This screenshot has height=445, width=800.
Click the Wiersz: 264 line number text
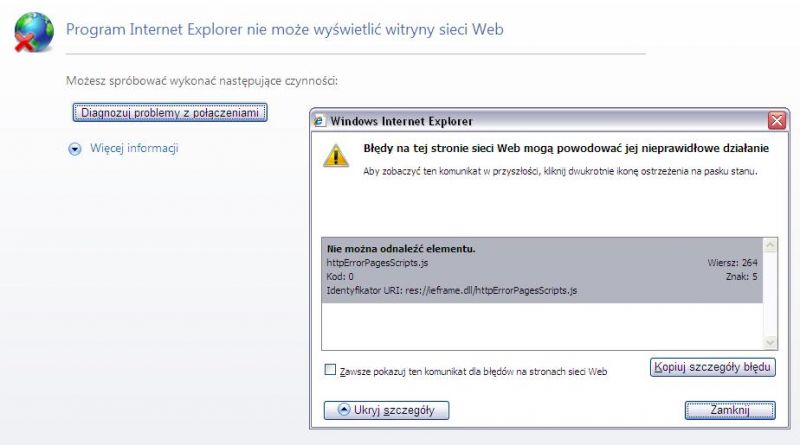click(x=732, y=263)
